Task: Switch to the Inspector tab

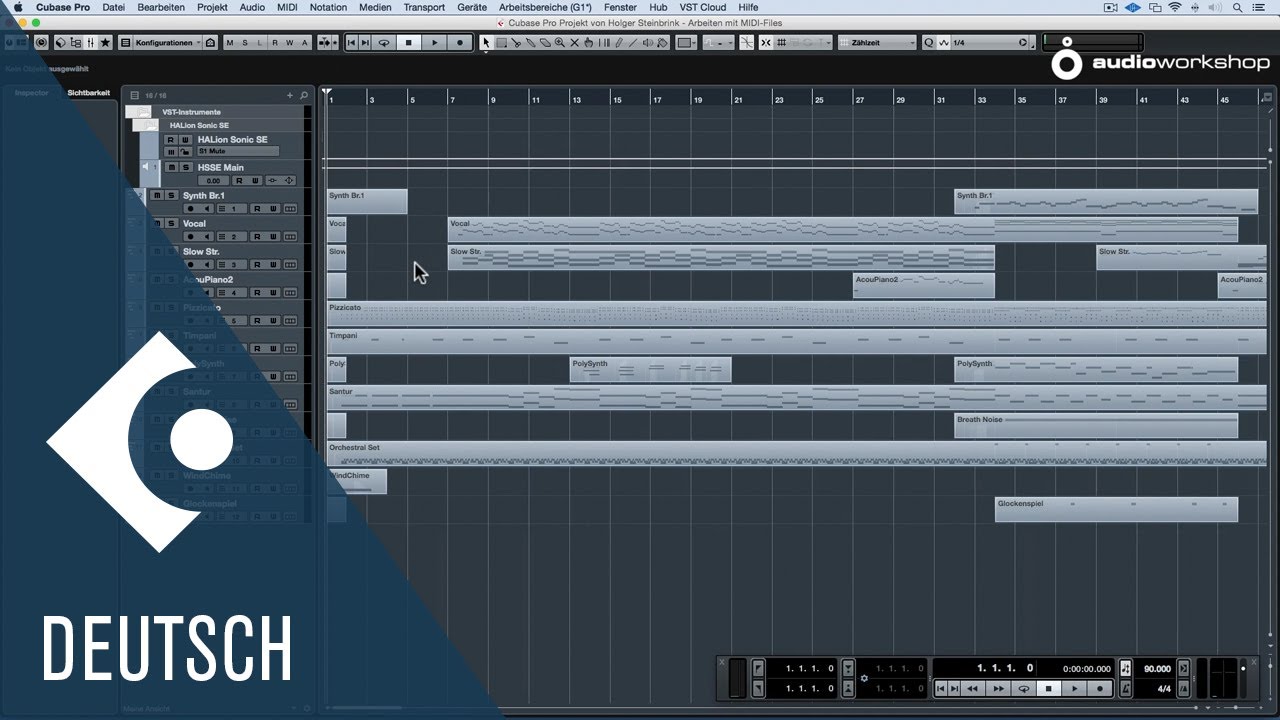Action: [31, 92]
